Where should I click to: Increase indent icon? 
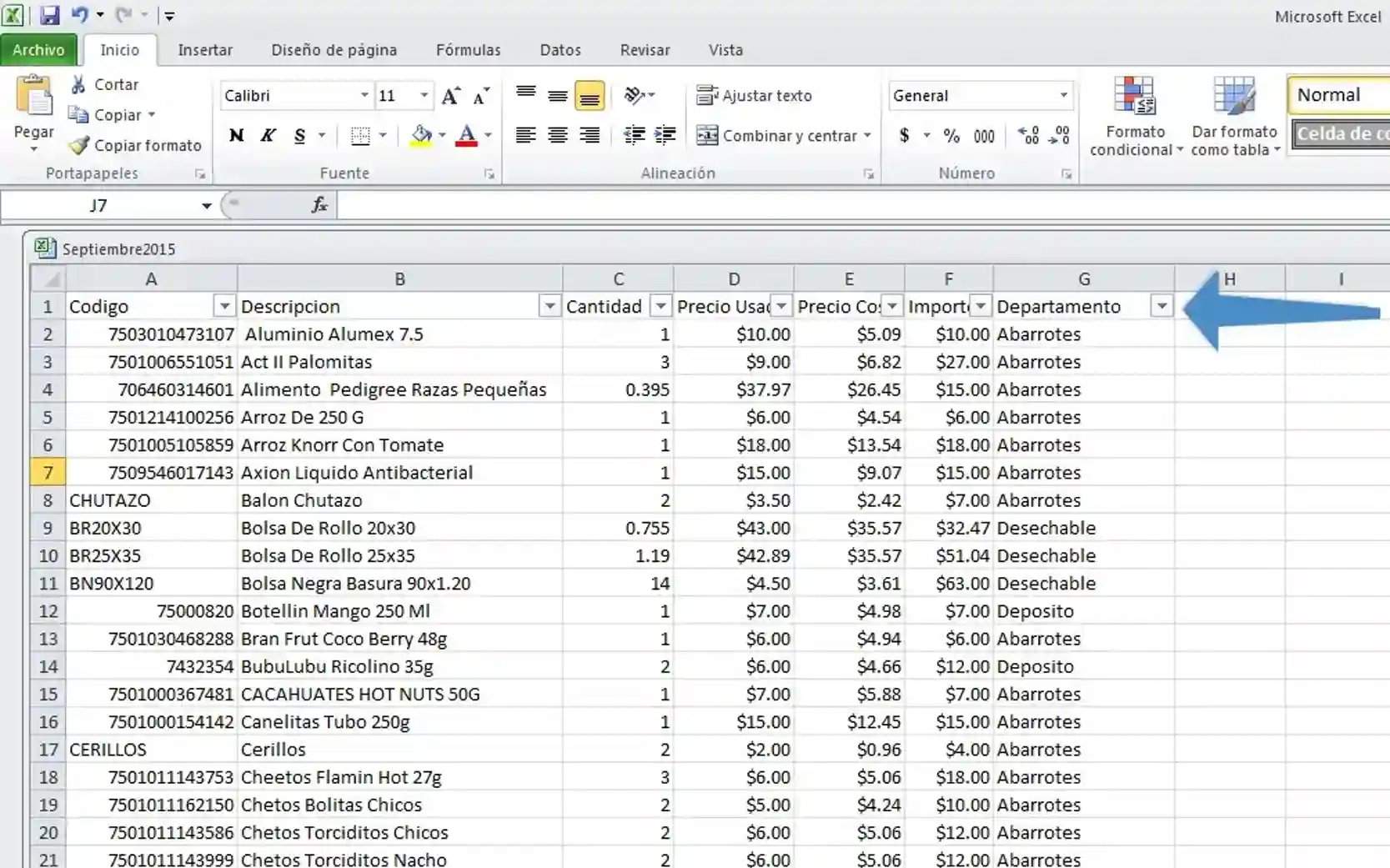tap(665, 135)
